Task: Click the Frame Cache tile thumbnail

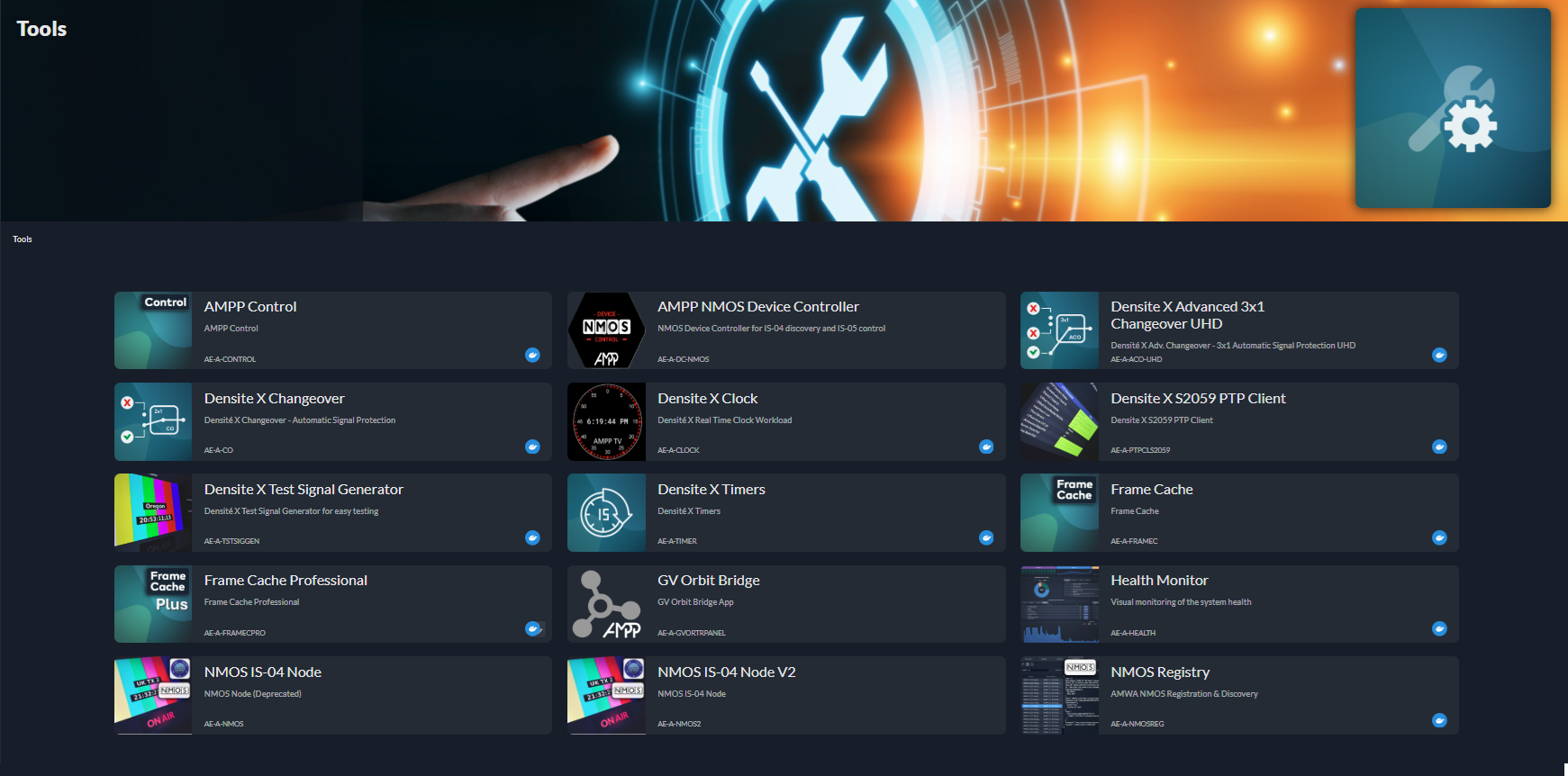Action: point(1059,512)
